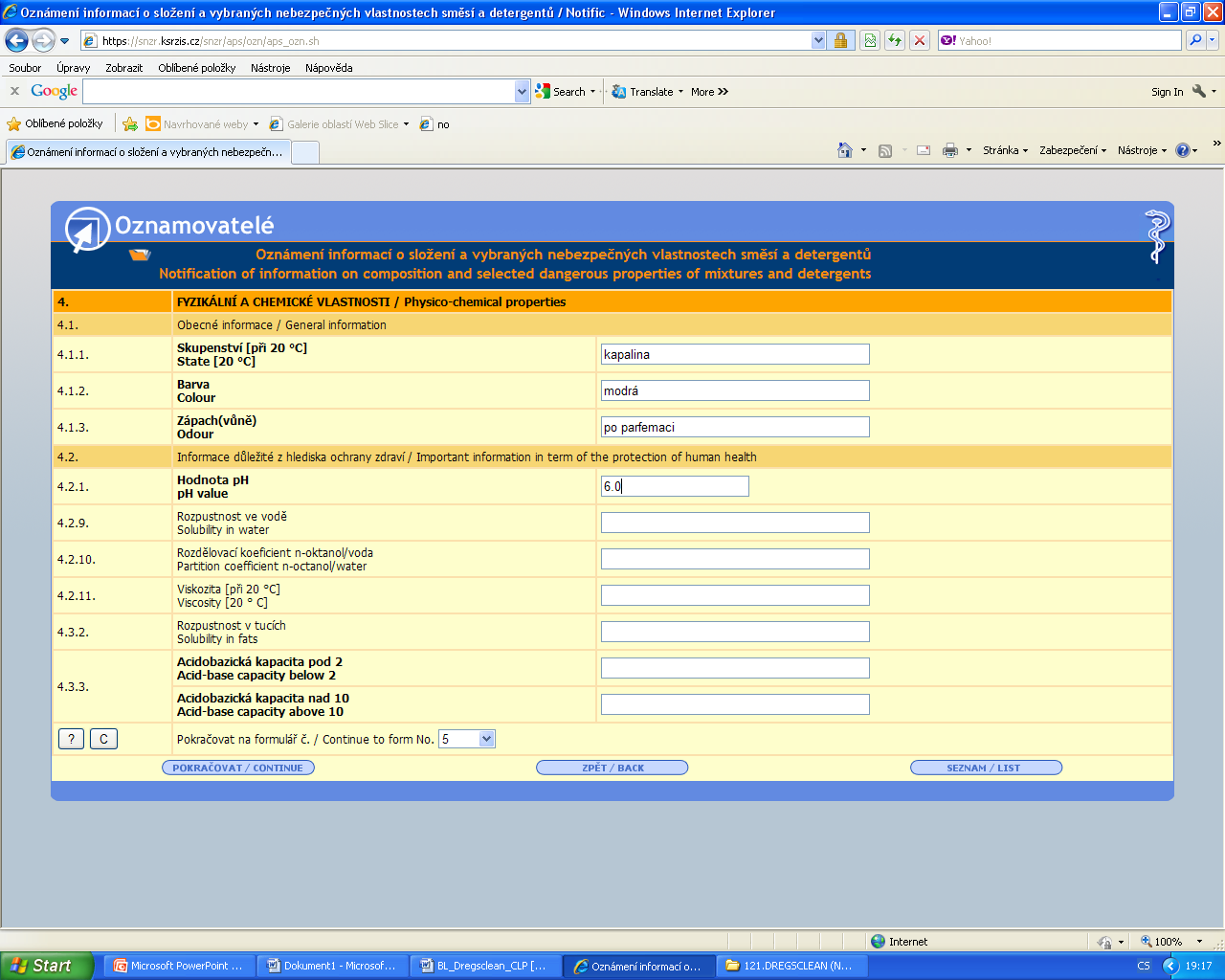Image resolution: width=1225 pixels, height=980 pixels.
Task: Click the C clear button
Action: pos(103,739)
